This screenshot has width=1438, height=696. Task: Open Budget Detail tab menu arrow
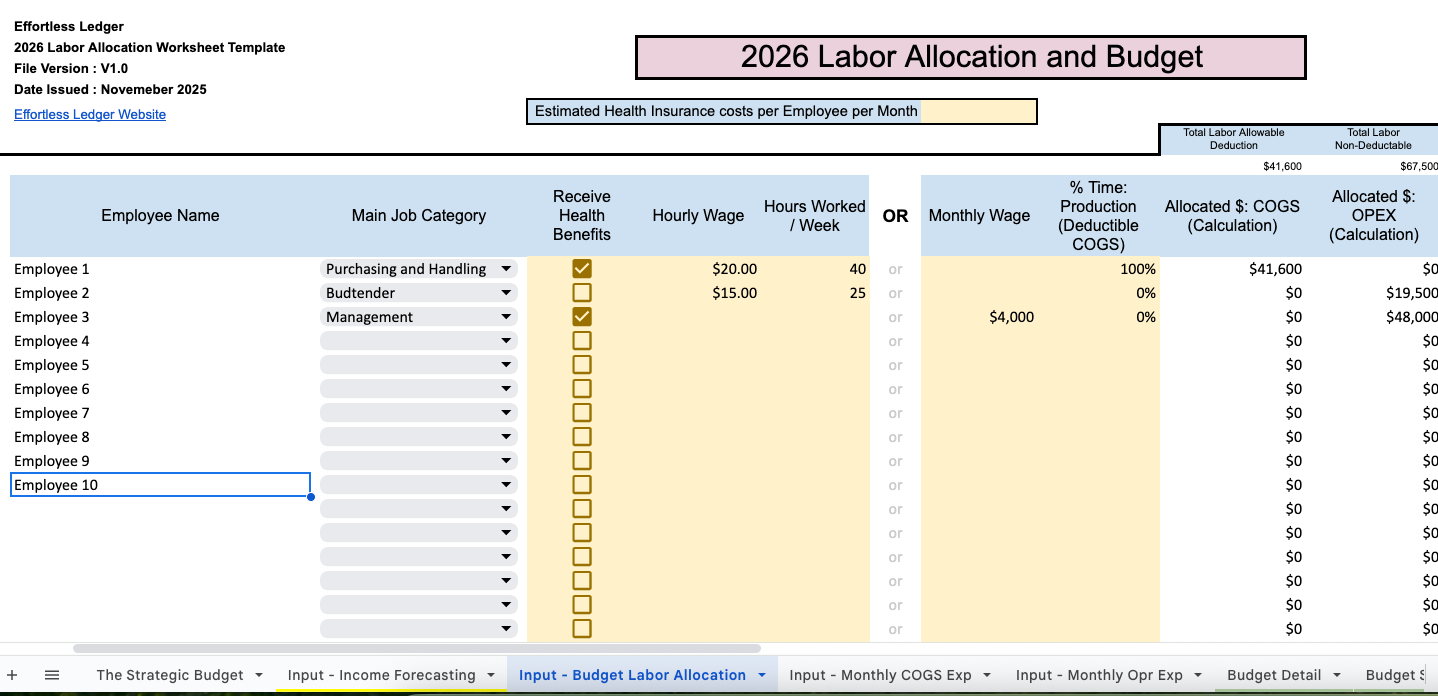tap(1337, 675)
